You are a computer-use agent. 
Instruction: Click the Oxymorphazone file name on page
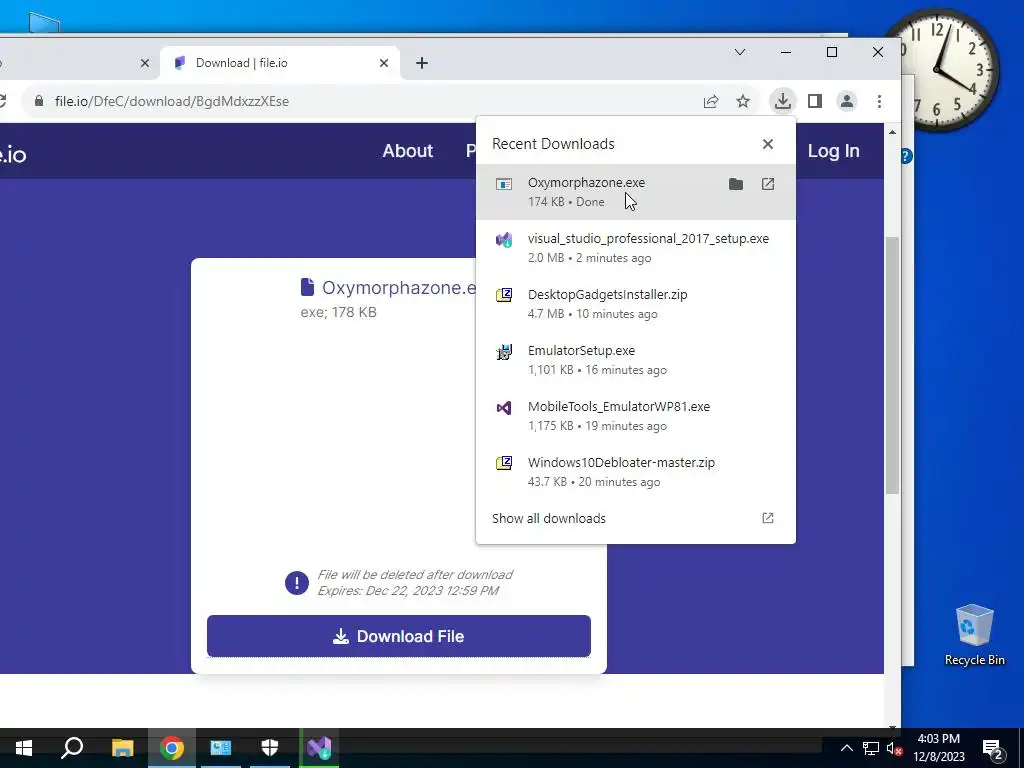point(398,287)
